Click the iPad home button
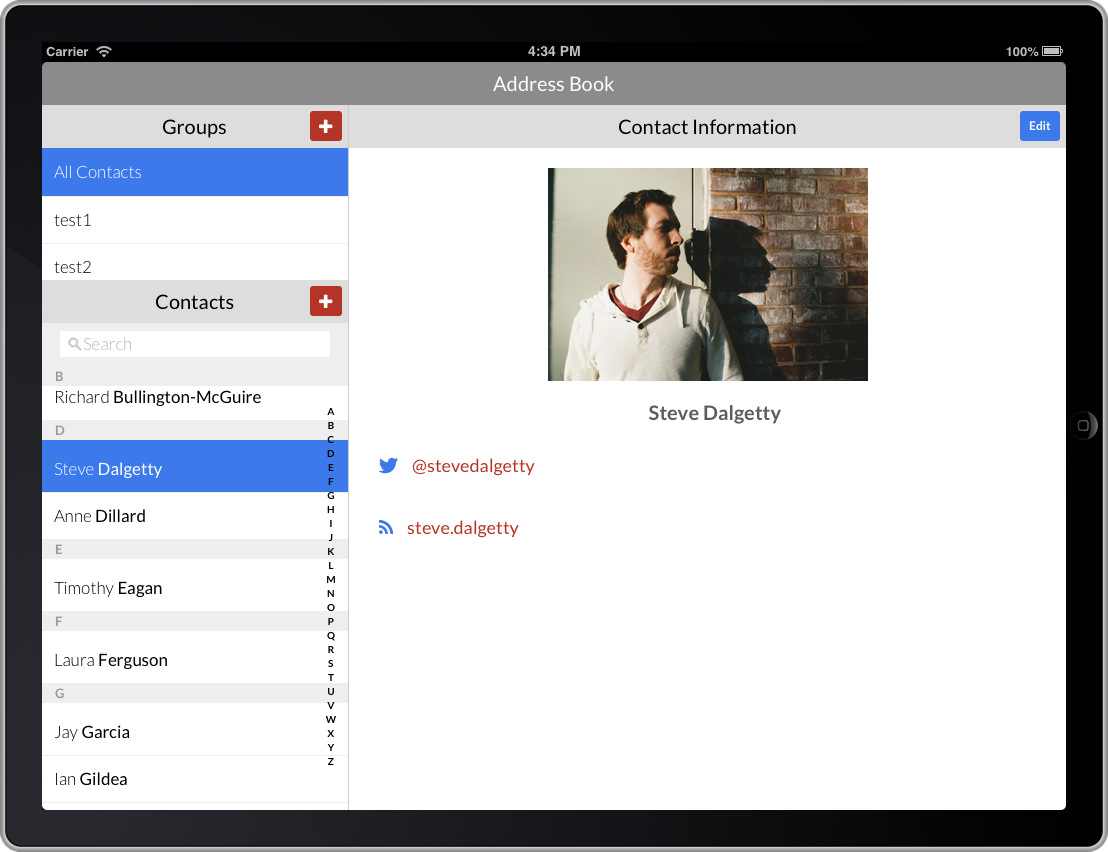The image size is (1108, 852). point(1083,425)
